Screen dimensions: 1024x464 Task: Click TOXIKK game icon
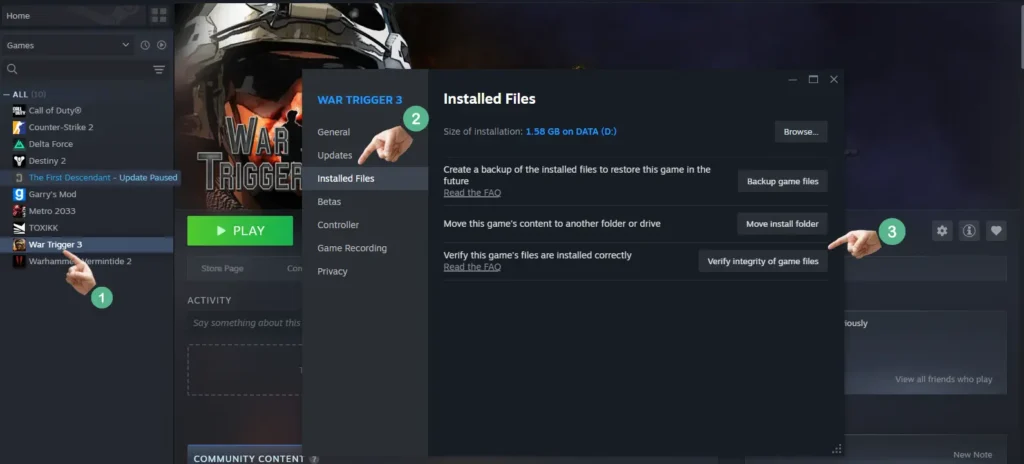point(19,228)
